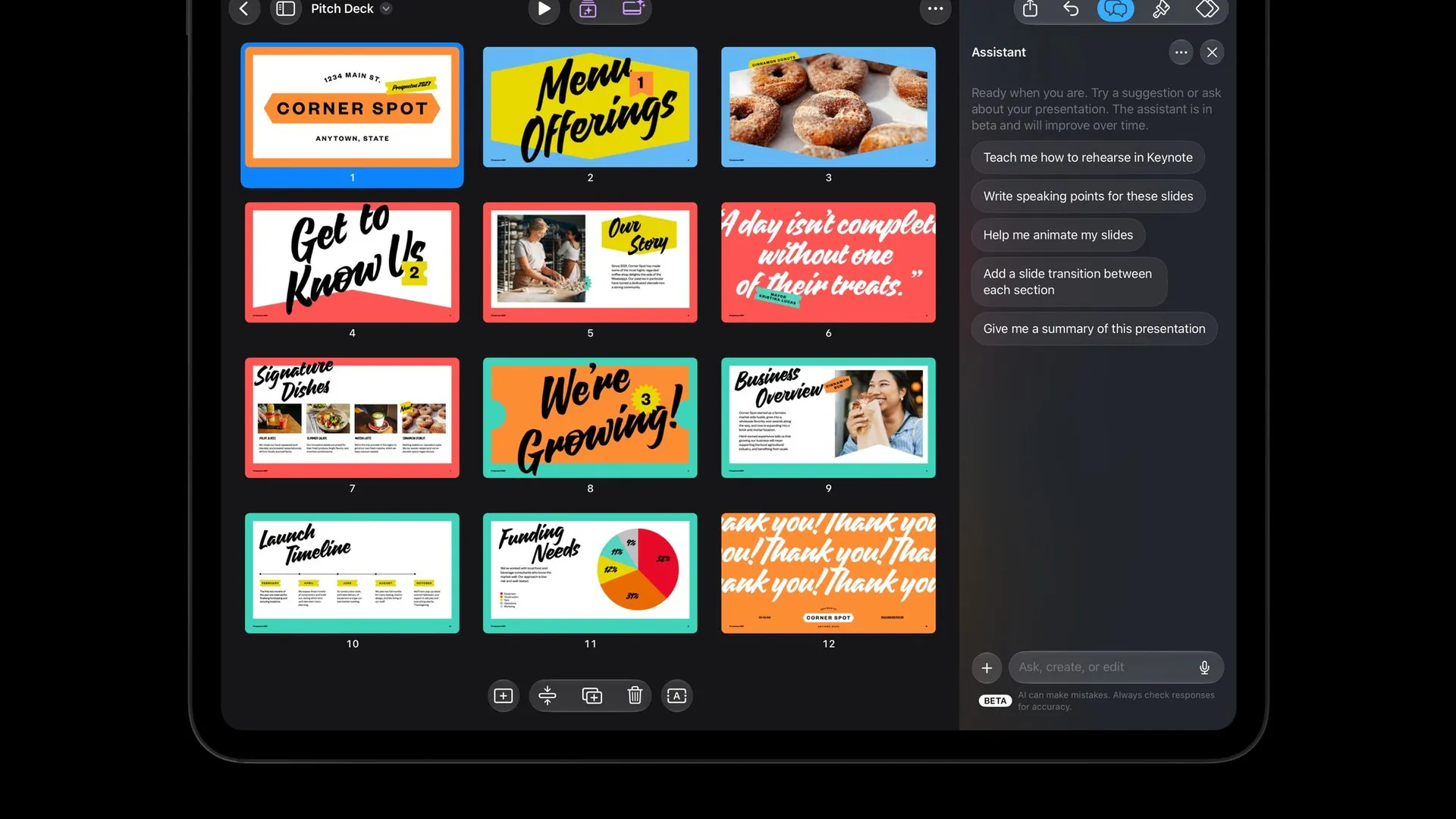
Task: Select slide 4 Get to Know Us thumbnail
Action: [352, 262]
